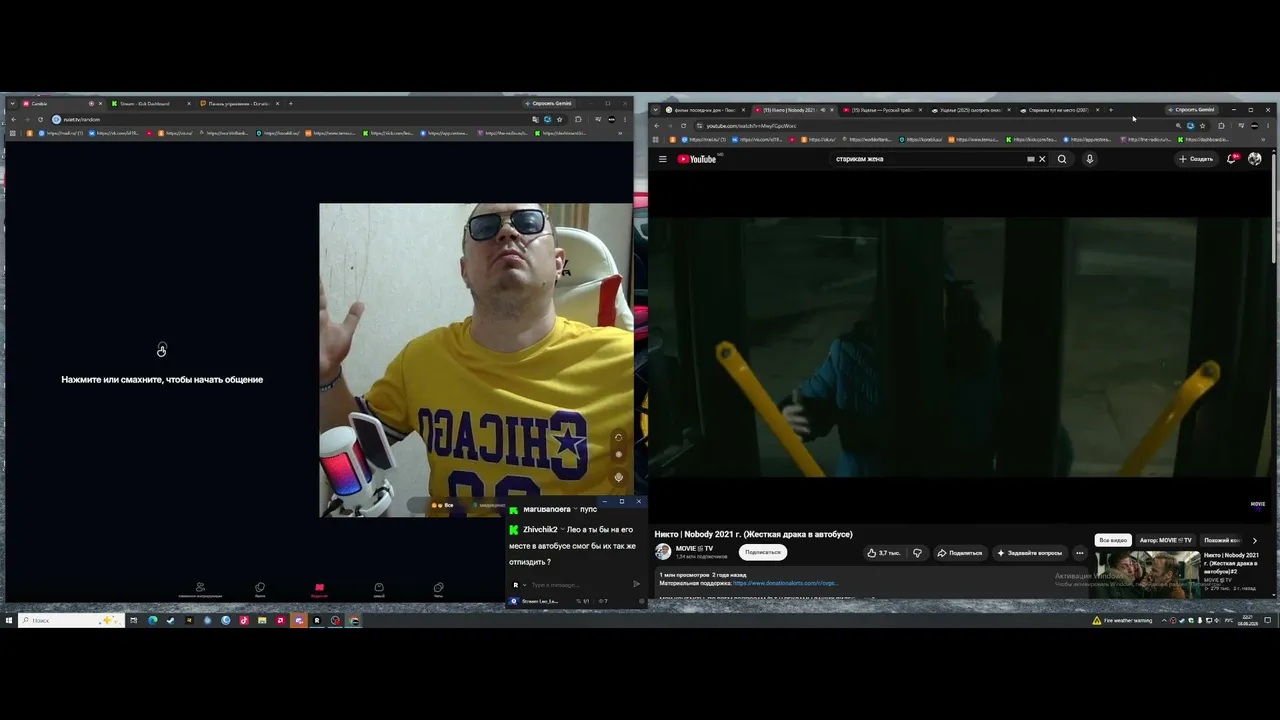Click 'Нажмите или смахните' to start chatting
This screenshot has width=1280, height=720.
coord(162,380)
